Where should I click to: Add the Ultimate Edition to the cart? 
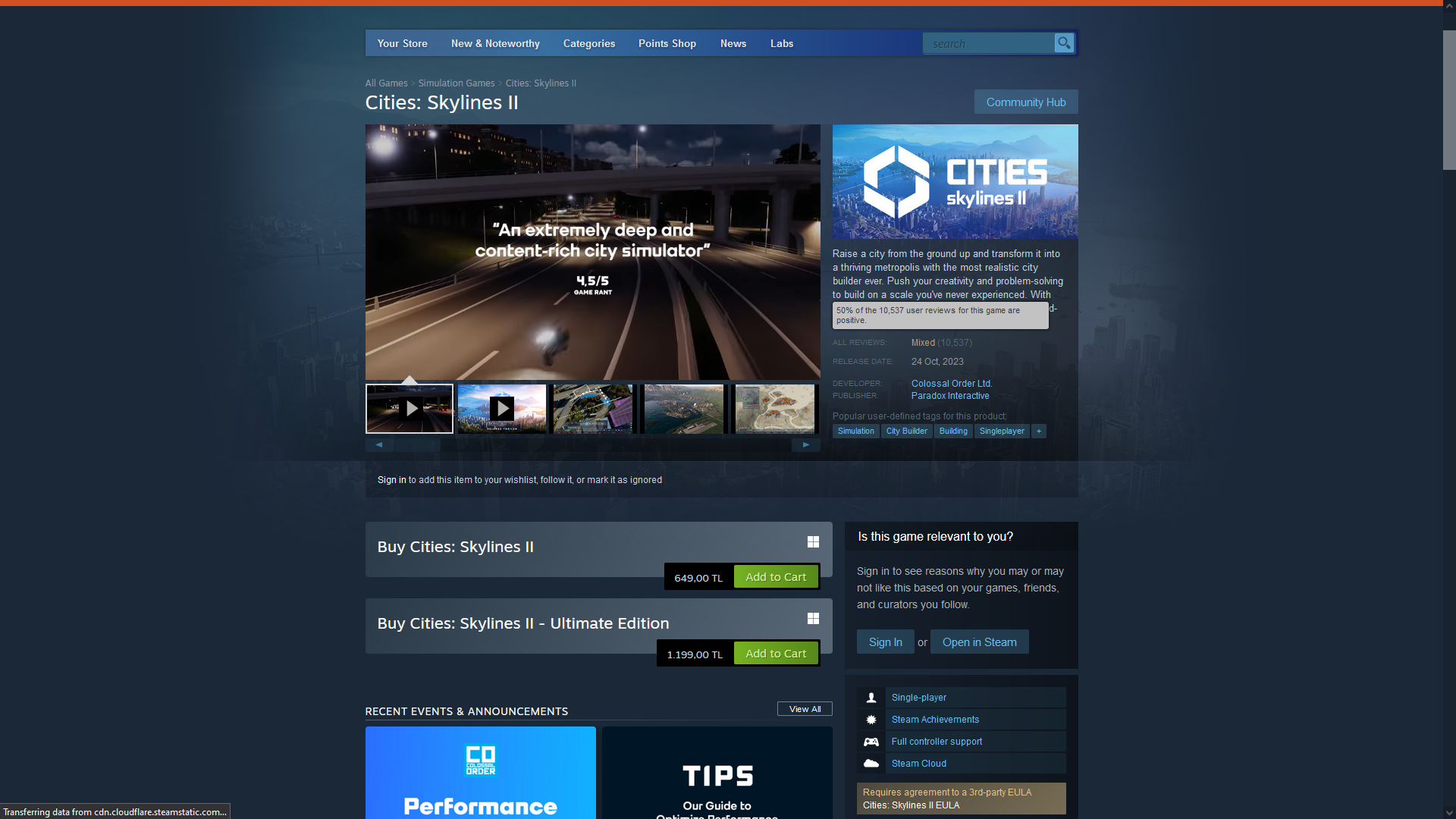775,654
